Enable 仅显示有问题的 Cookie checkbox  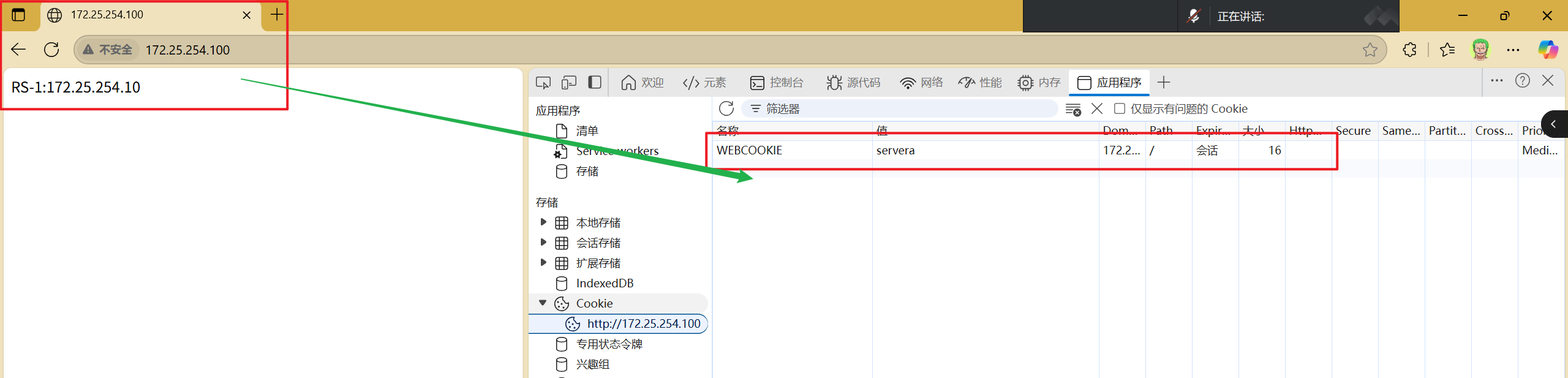(x=1120, y=108)
